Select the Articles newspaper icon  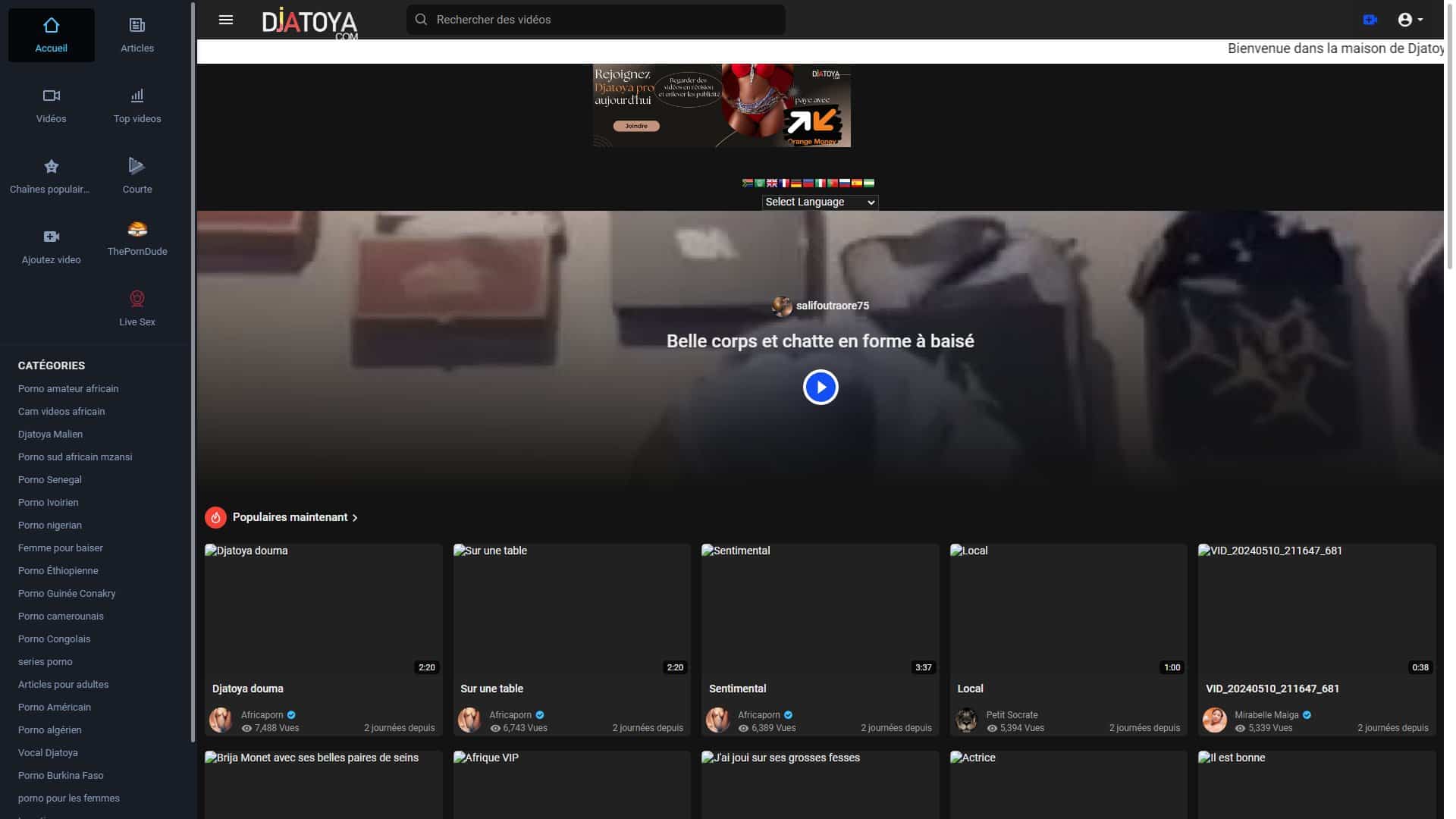point(136,24)
